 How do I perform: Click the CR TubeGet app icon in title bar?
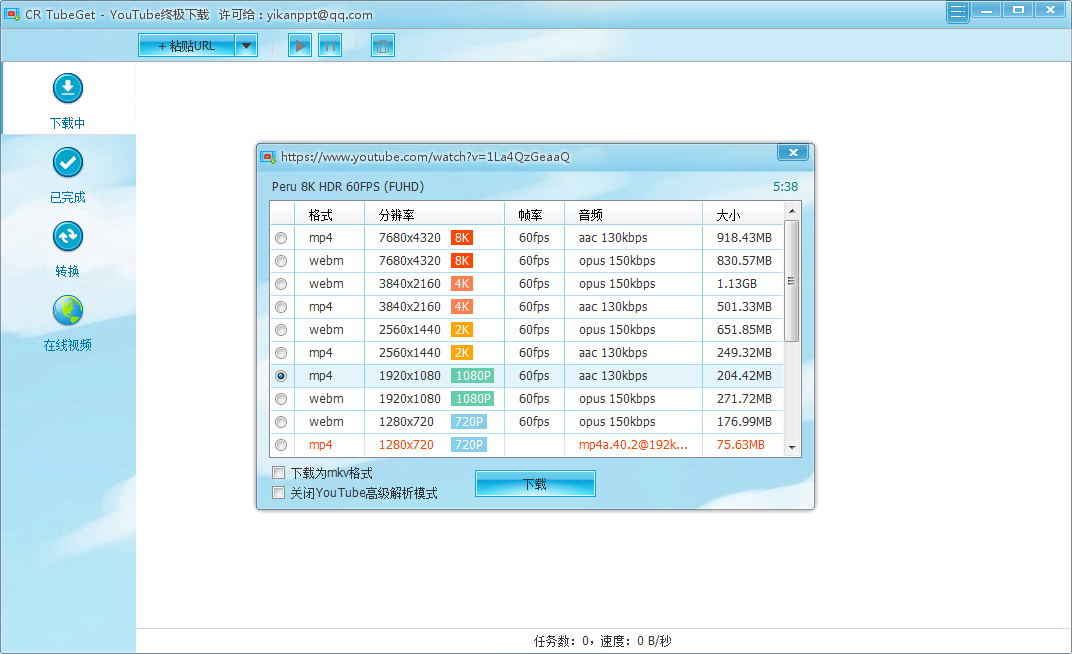(12, 14)
